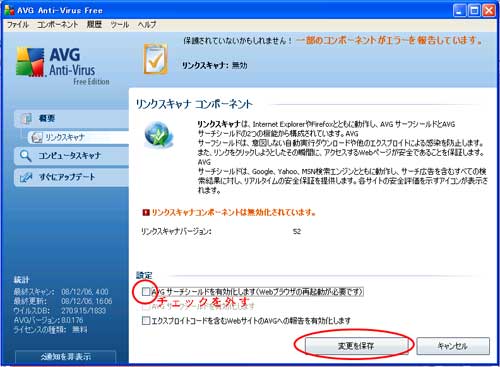Click the ライセンスの種類 row
The height and width of the screenshot is (367, 500).
coord(50,330)
